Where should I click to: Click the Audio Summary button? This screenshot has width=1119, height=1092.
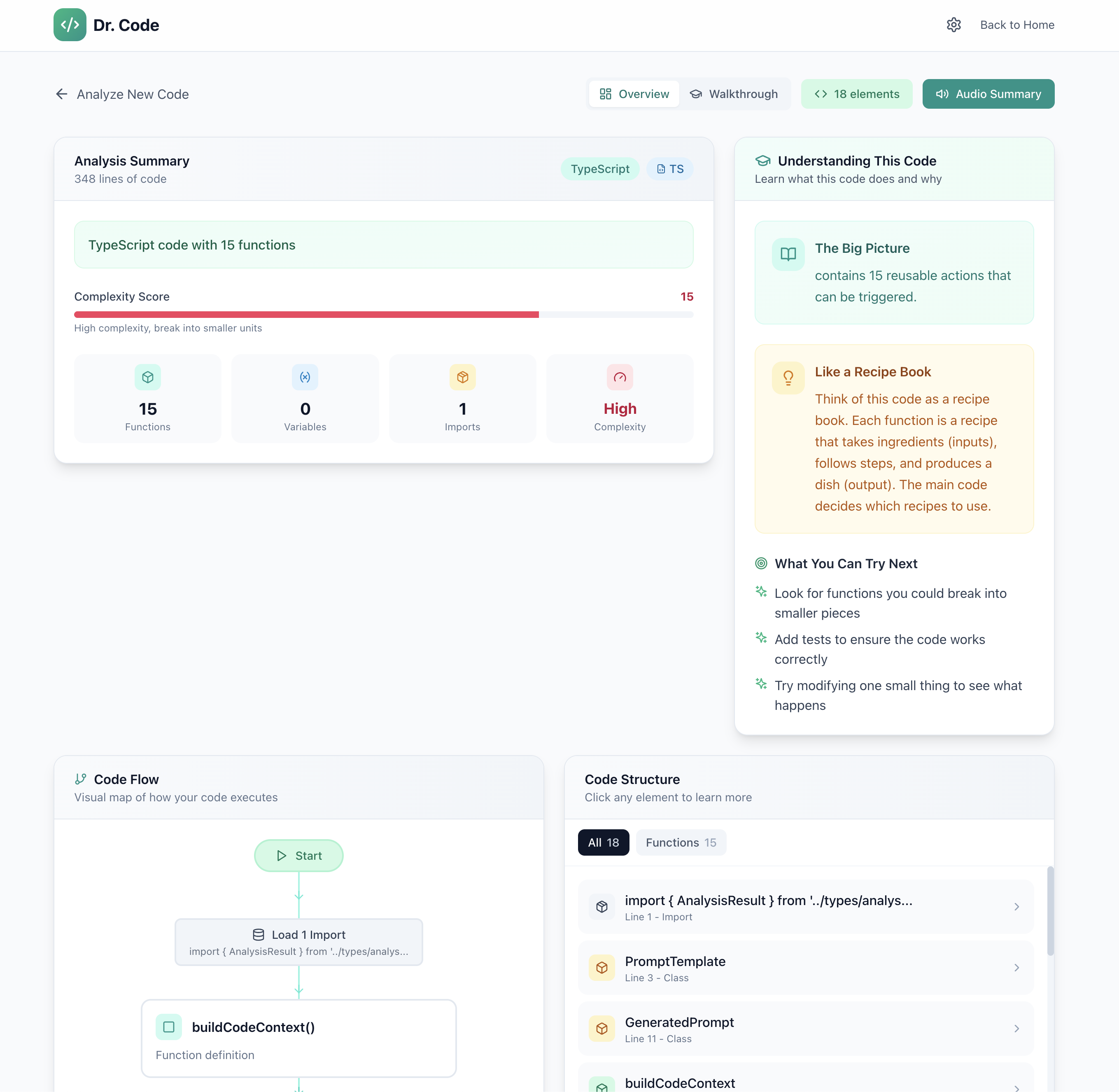click(x=988, y=94)
